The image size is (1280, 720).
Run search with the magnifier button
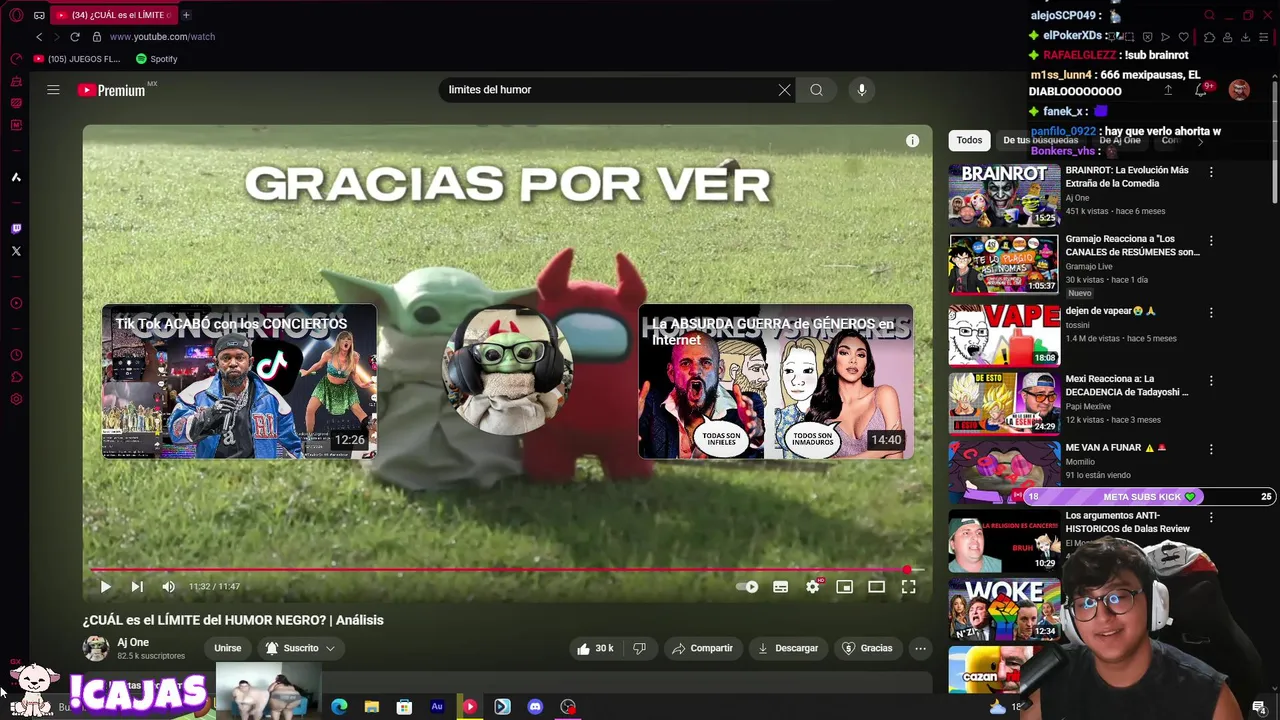tap(817, 90)
